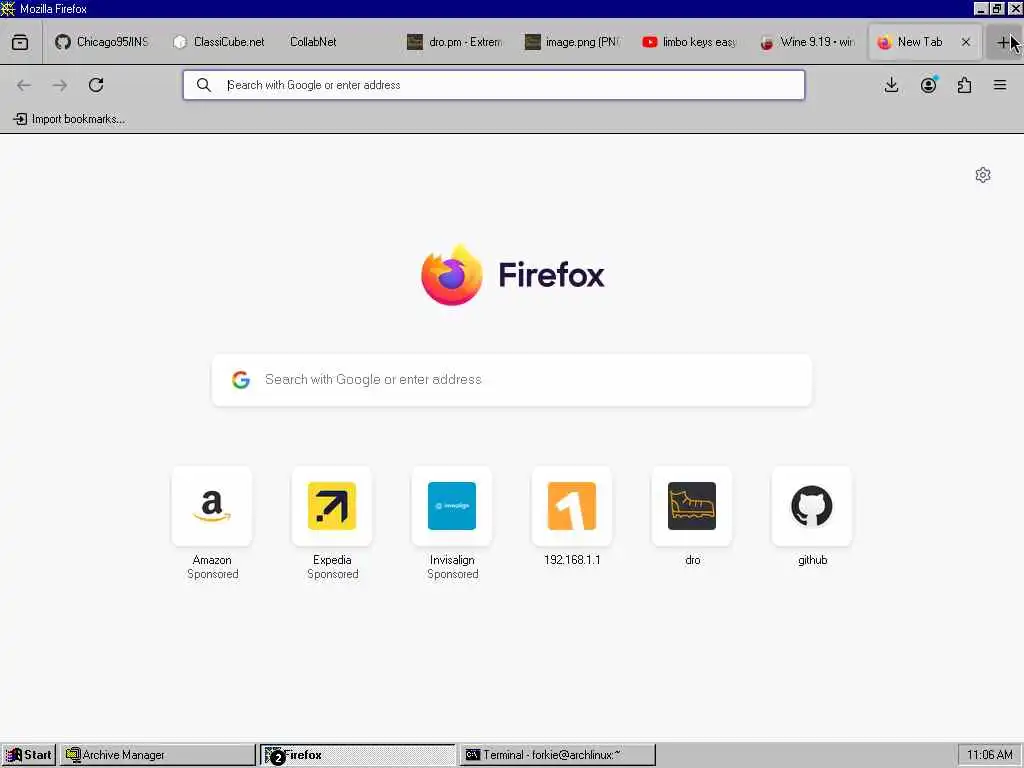Open the Extensions puzzle-piece icon

965,85
